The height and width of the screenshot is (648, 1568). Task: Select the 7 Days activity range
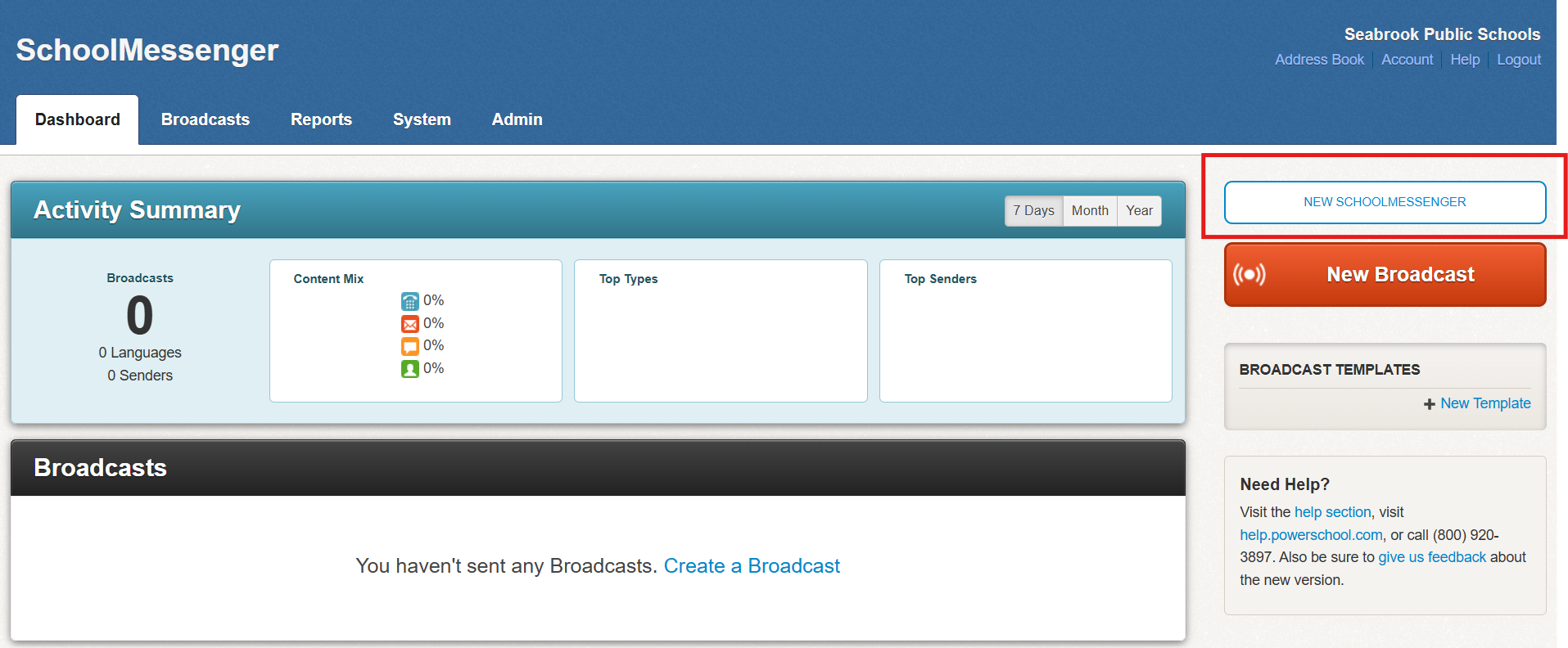[1033, 211]
